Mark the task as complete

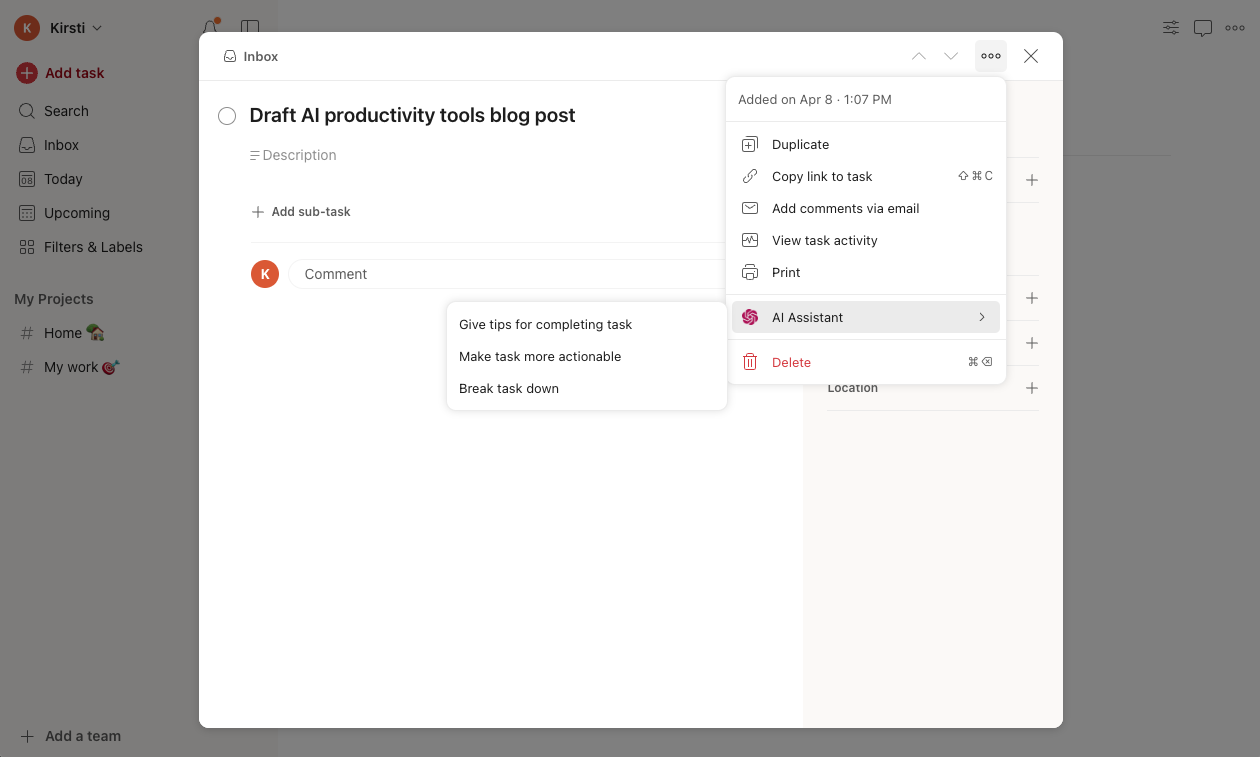point(227,116)
